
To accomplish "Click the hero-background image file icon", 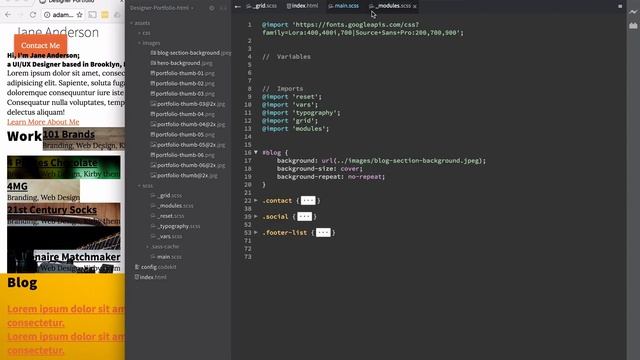I will pyautogui.click(x=153, y=63).
